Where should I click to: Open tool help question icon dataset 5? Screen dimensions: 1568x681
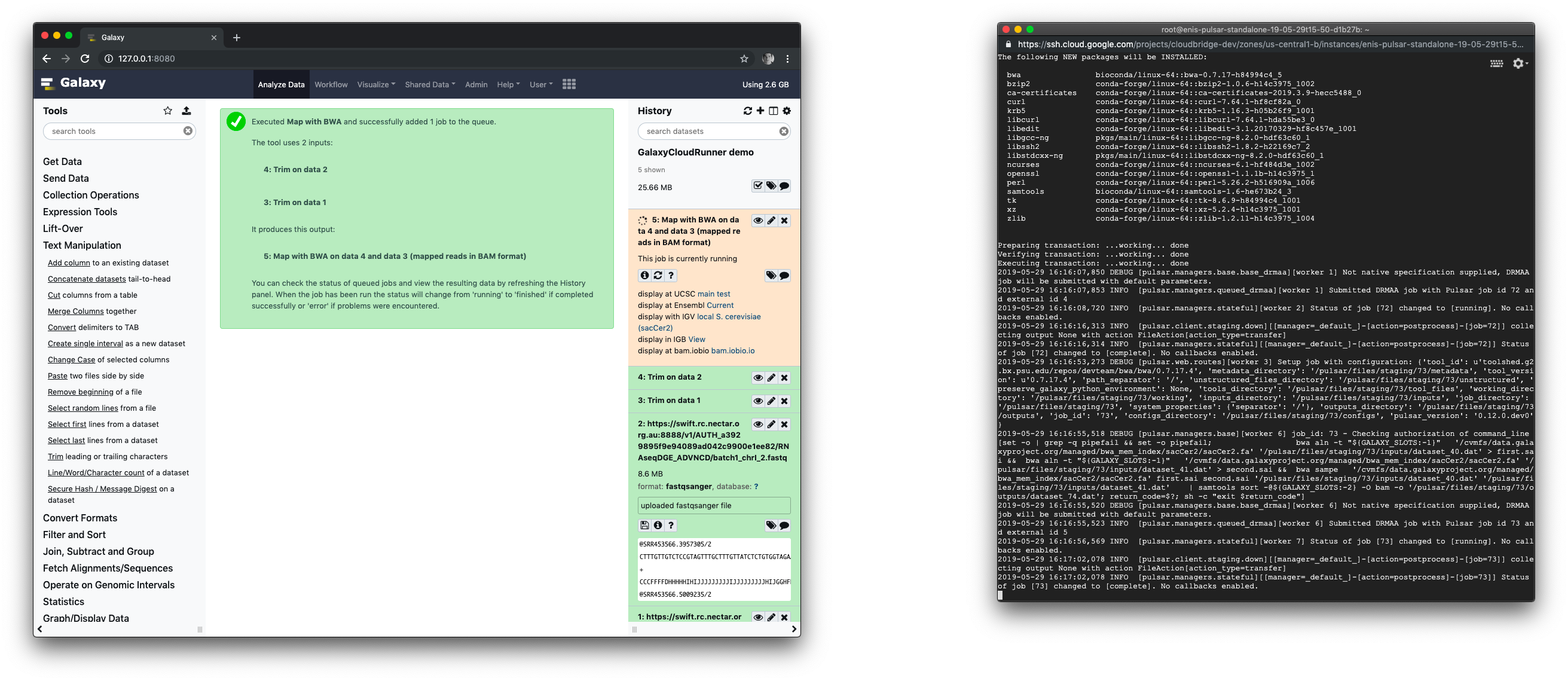click(671, 275)
